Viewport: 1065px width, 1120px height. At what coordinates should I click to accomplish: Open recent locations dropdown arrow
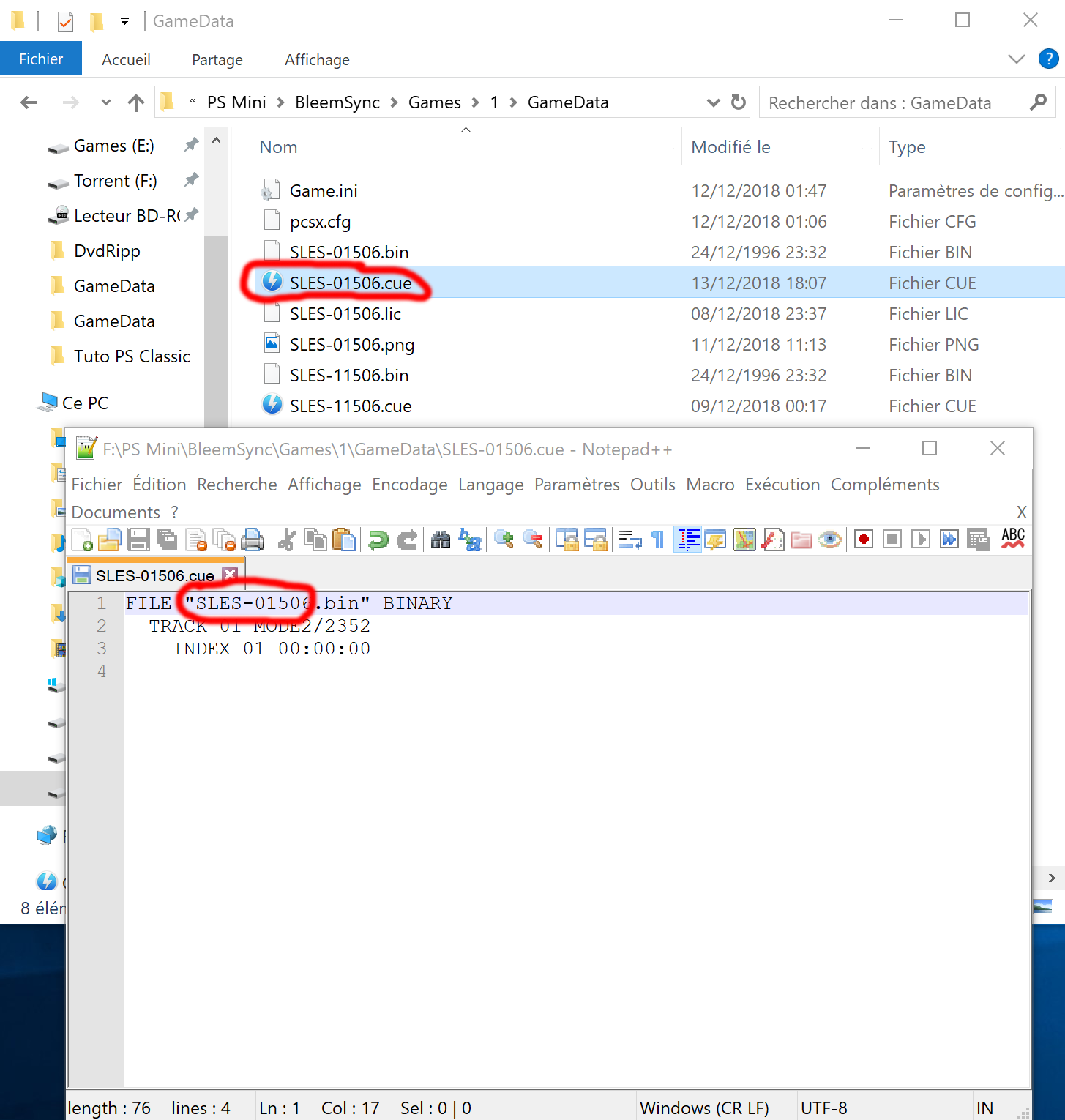click(x=106, y=102)
